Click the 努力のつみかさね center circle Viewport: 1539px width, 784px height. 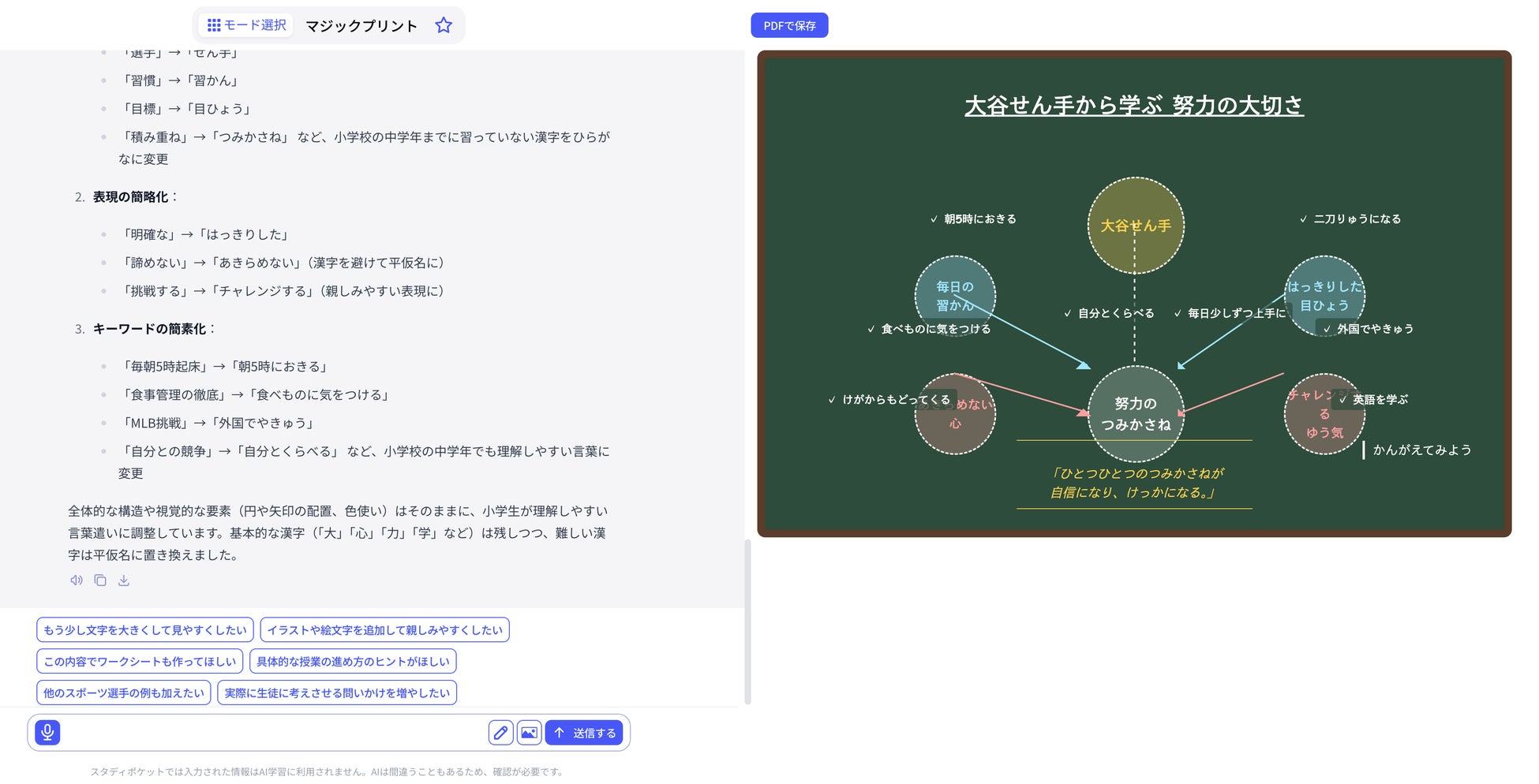pos(1136,414)
